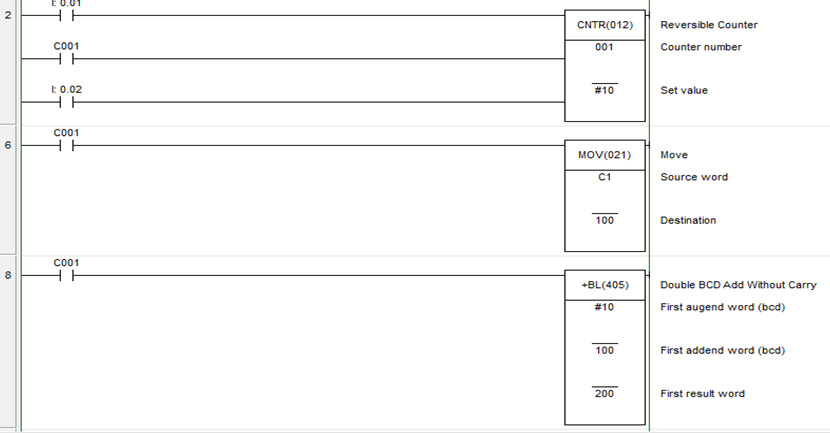Click rung number 2 in the margin
Image resolution: width=830 pixels, height=433 pixels.
pyautogui.click(x=9, y=15)
